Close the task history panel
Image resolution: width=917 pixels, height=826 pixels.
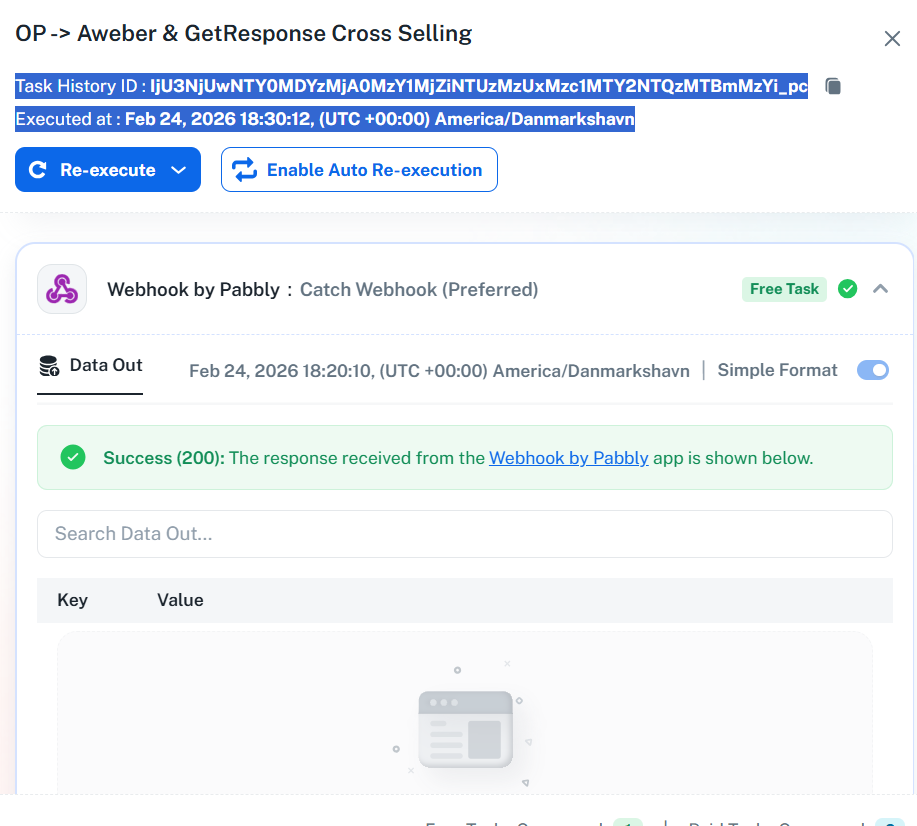(892, 39)
